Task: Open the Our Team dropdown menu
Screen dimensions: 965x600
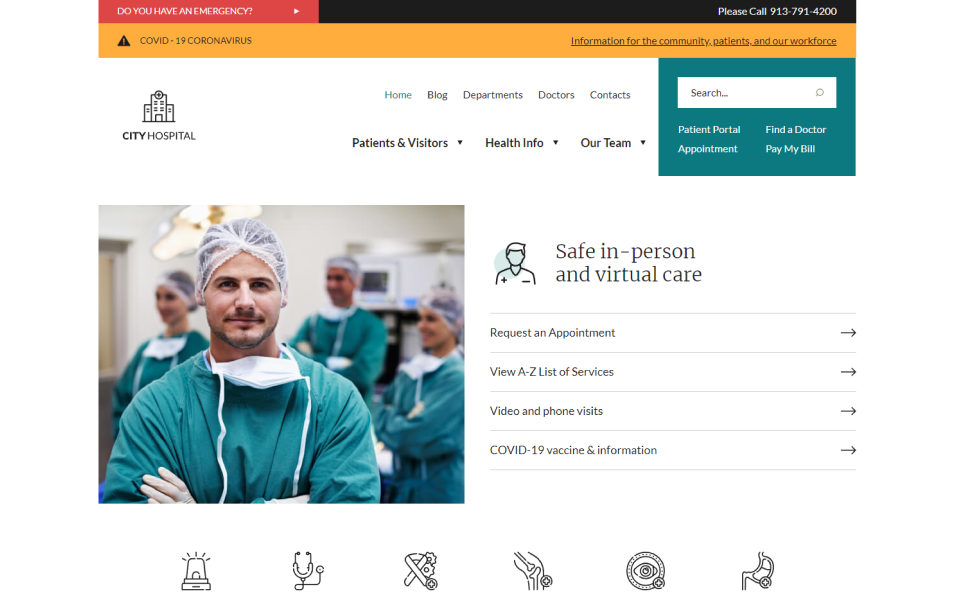Action: click(x=613, y=143)
